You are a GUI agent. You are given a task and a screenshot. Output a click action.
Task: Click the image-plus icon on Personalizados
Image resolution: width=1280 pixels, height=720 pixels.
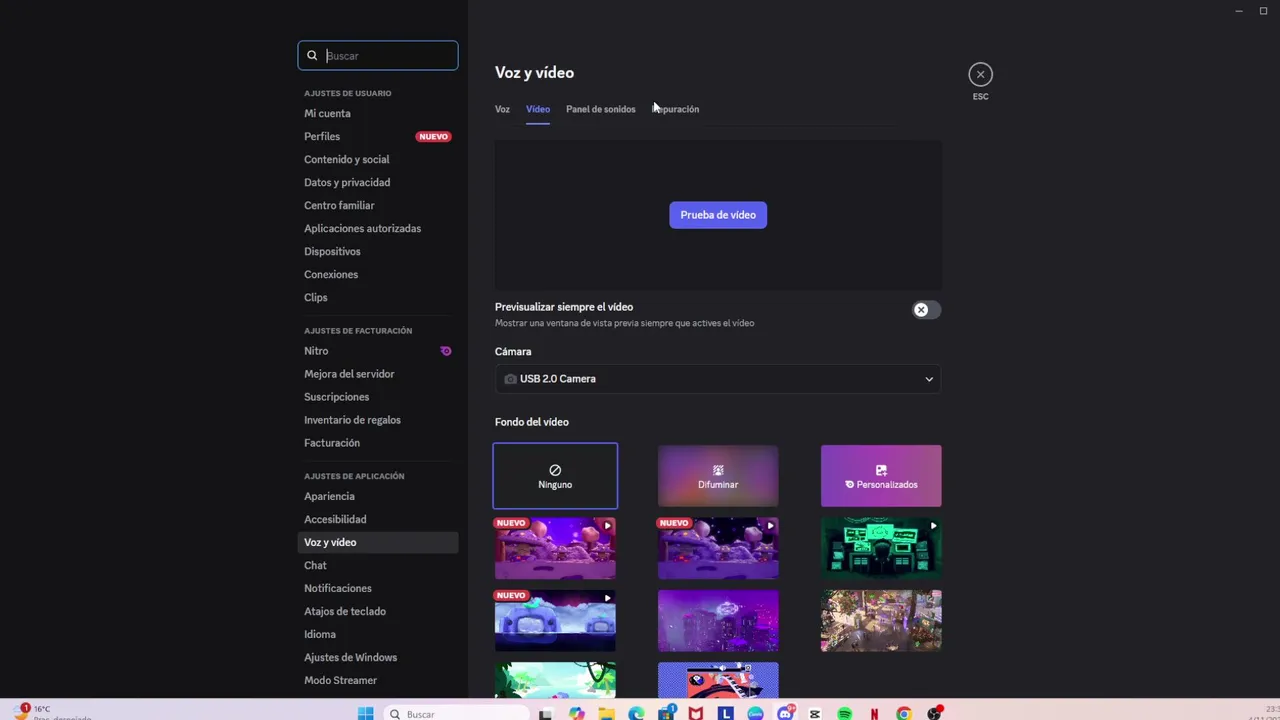[x=881, y=470]
